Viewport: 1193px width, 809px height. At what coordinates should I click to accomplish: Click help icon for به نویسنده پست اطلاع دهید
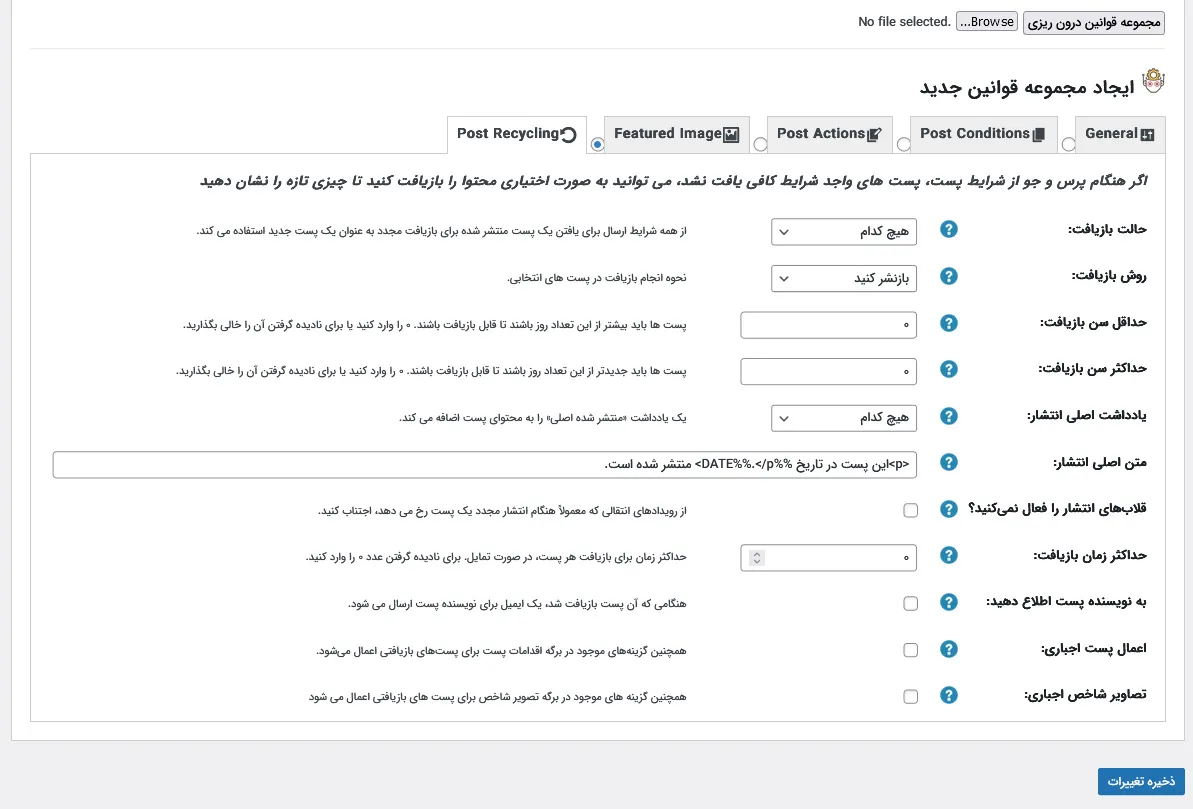coord(948,603)
